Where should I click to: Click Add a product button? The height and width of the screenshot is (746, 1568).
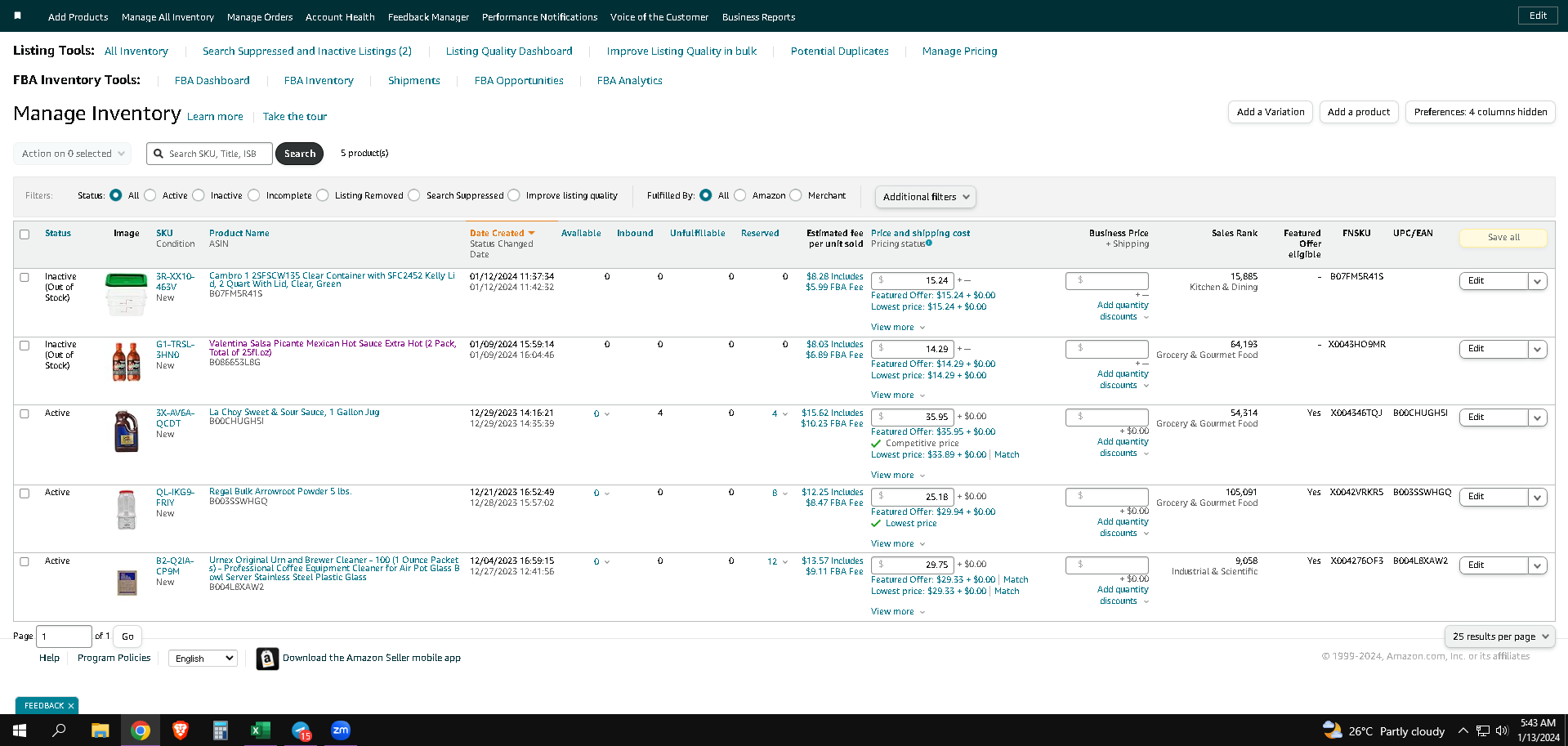[1359, 112]
